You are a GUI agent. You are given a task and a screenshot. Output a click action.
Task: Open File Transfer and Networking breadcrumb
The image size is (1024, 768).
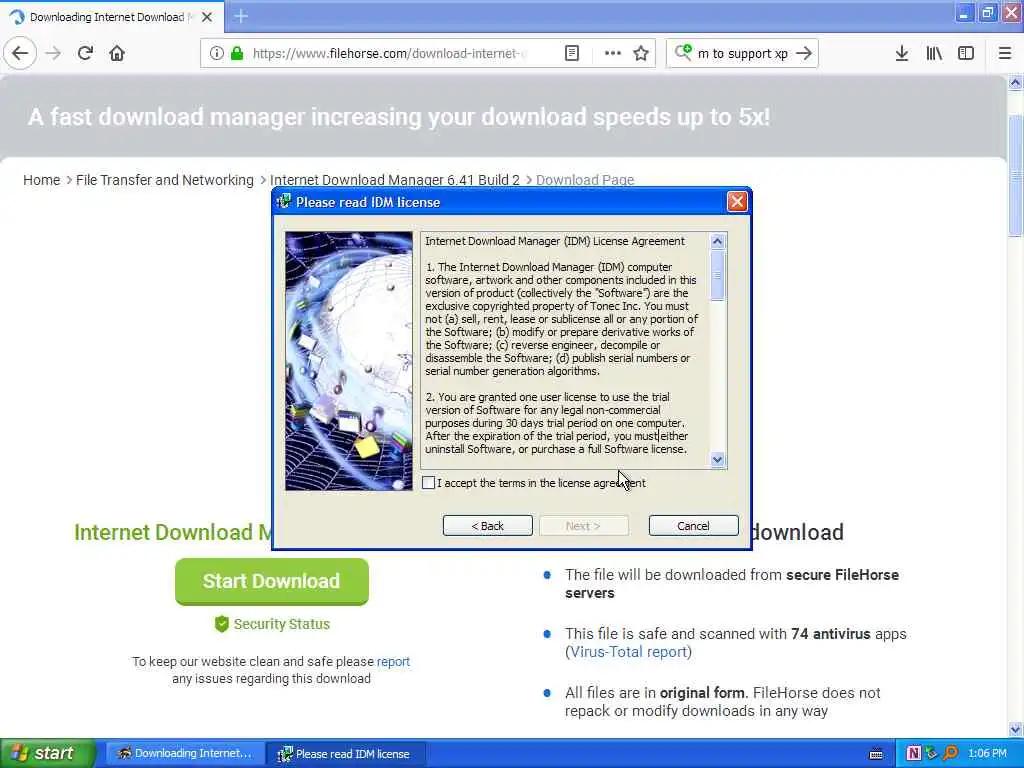pos(165,180)
